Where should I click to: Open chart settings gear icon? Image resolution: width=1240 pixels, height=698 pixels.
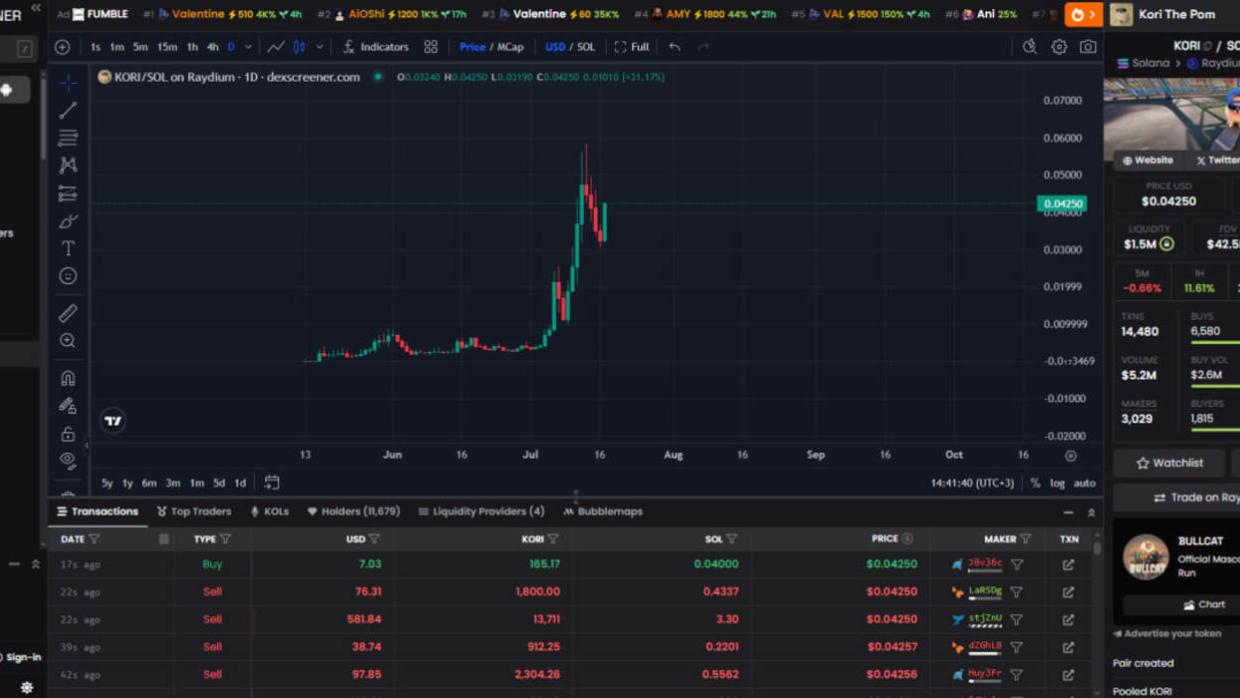click(1059, 47)
